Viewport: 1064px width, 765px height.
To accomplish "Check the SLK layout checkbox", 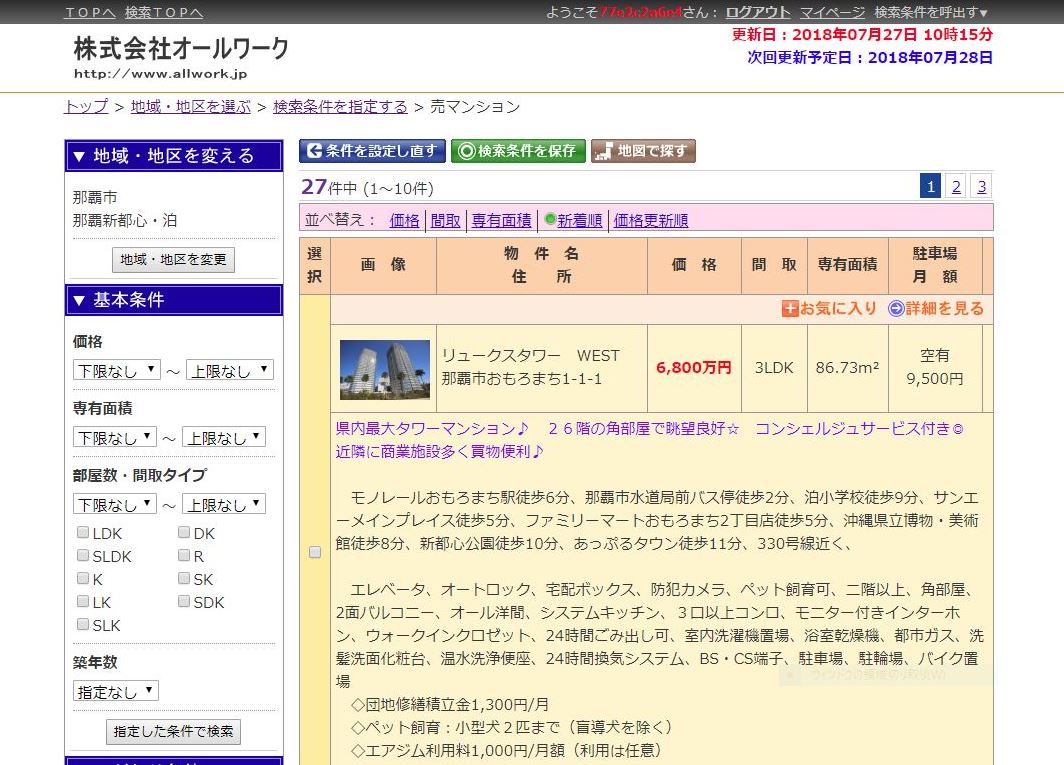I will tap(83, 624).
